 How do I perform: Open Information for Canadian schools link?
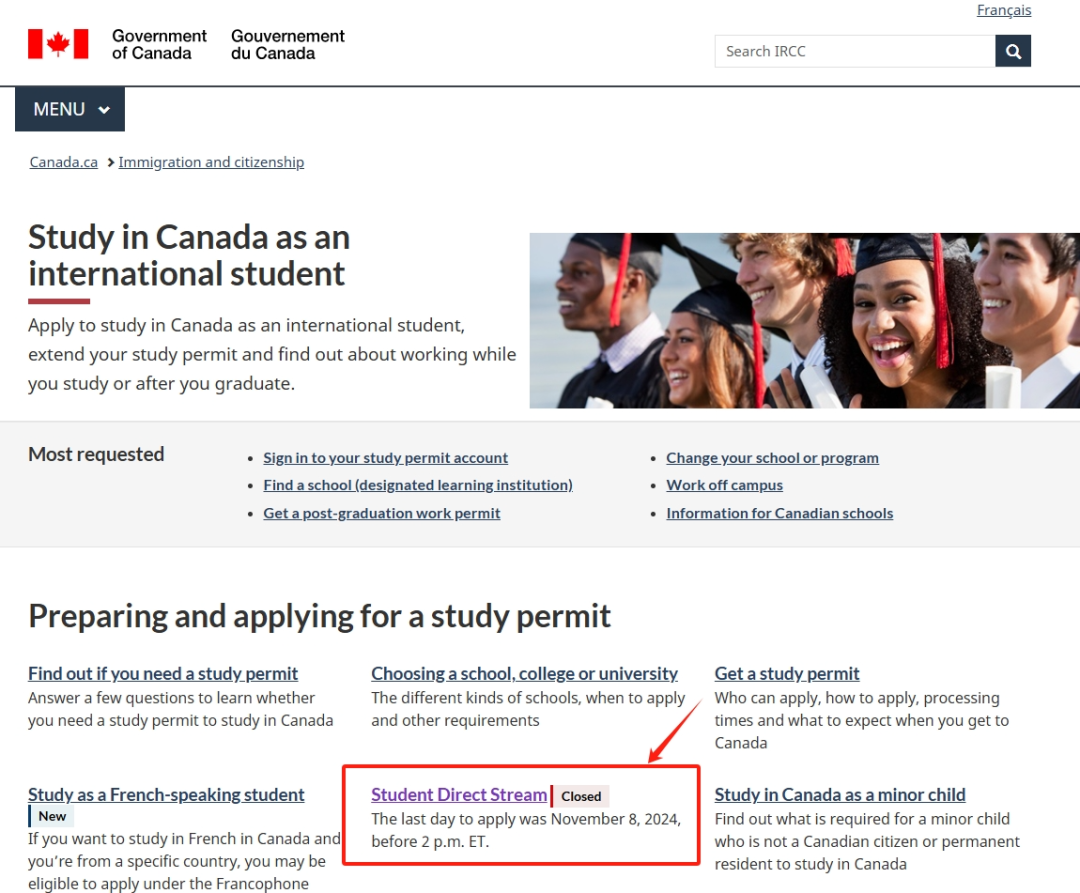(779, 514)
